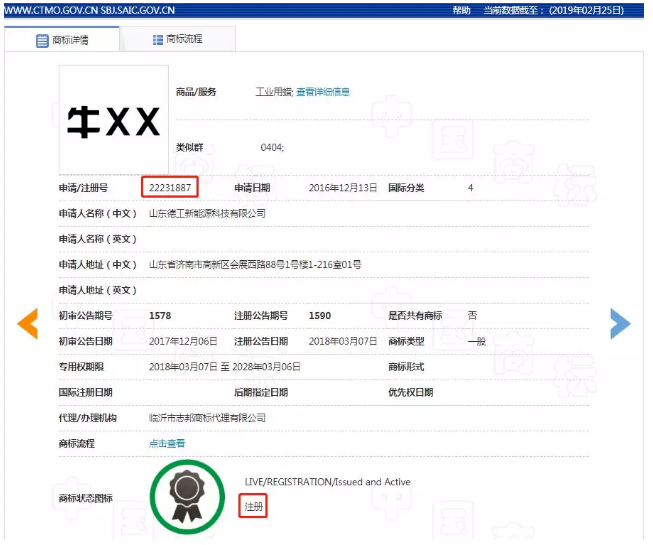This screenshot has height=545, width=653.
Task: Click registration announcement date 2018年03月07日
Action: (343, 341)
